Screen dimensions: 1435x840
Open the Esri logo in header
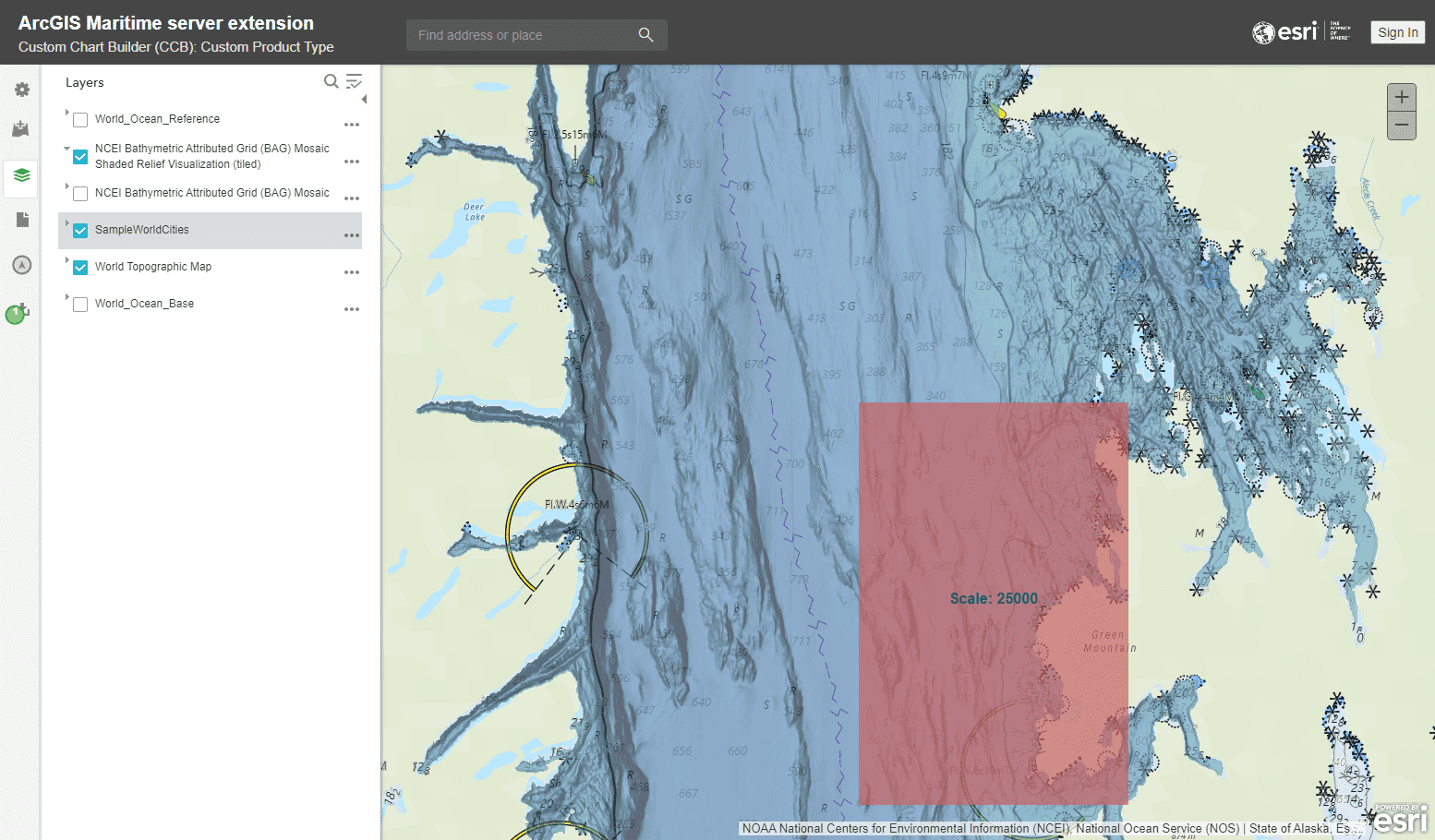1284,32
